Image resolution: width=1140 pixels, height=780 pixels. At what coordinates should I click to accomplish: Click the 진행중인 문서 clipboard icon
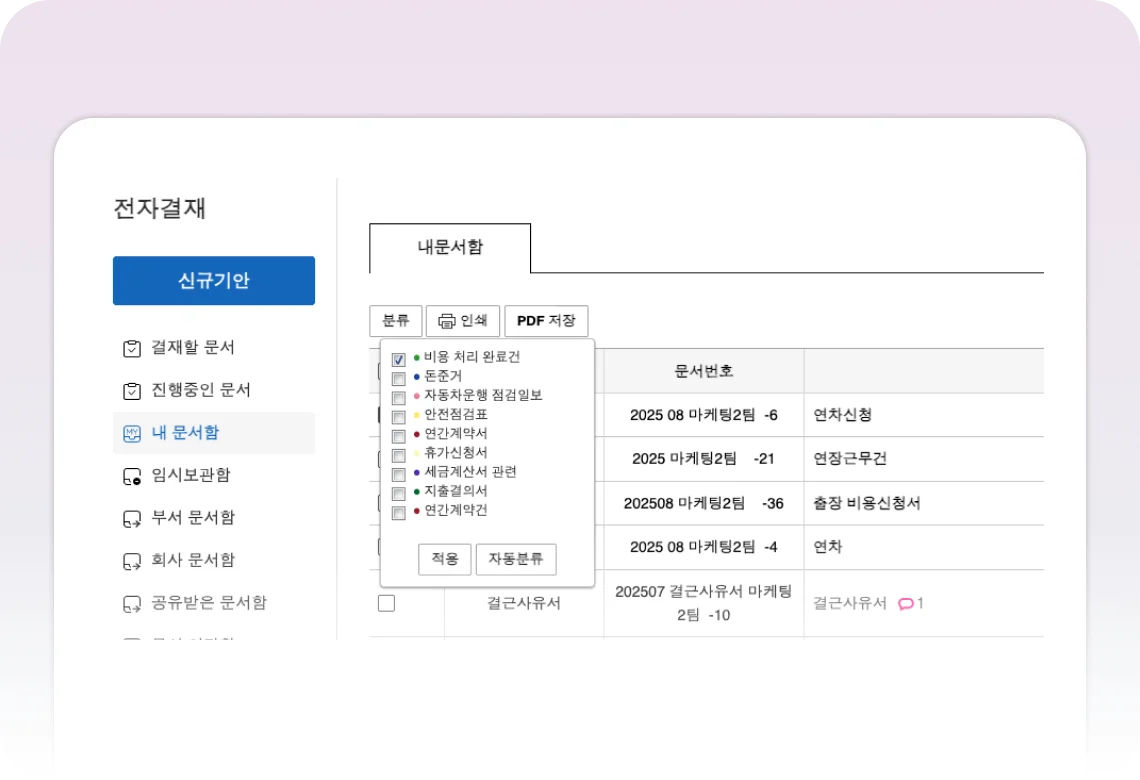[x=131, y=390]
